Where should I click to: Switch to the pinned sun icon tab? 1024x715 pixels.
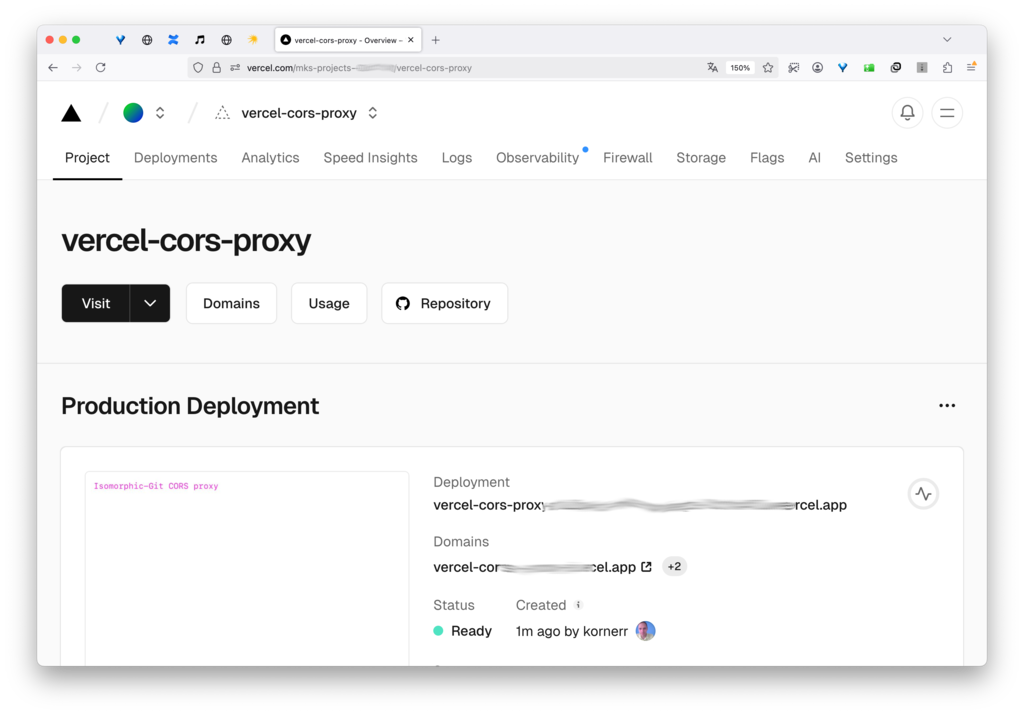(252, 40)
